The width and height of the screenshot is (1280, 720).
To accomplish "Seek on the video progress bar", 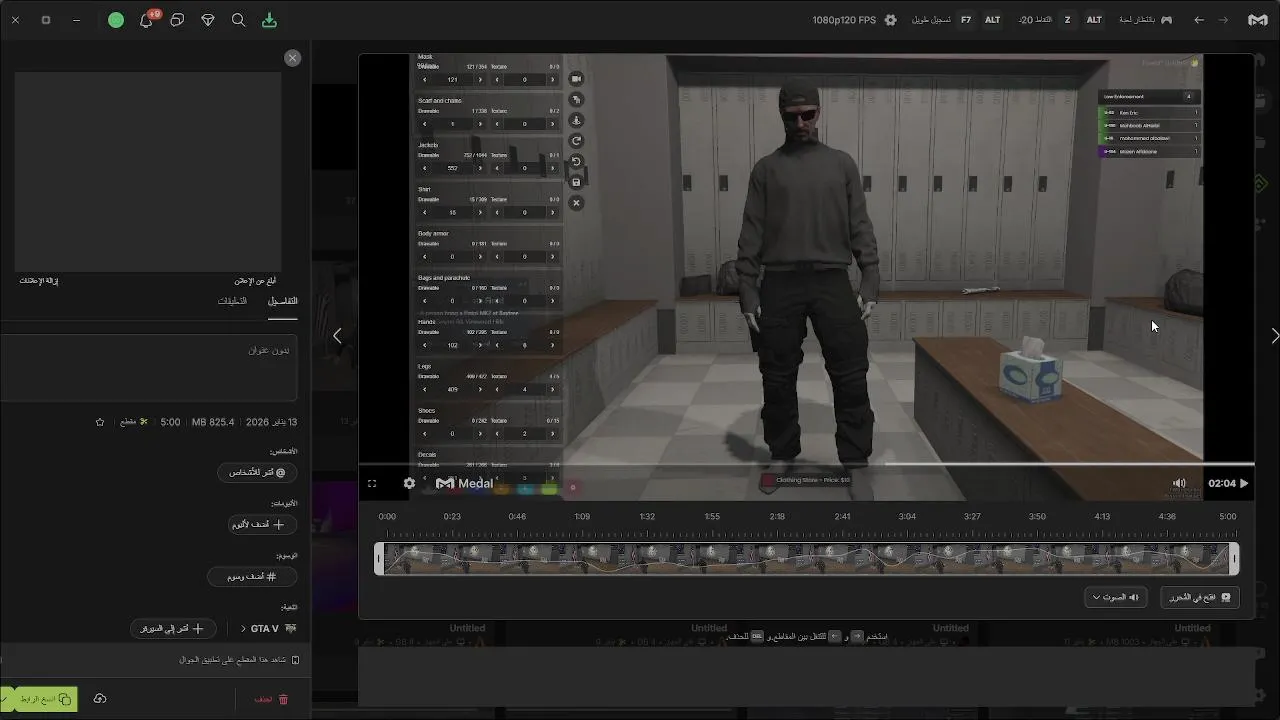I will (806, 464).
